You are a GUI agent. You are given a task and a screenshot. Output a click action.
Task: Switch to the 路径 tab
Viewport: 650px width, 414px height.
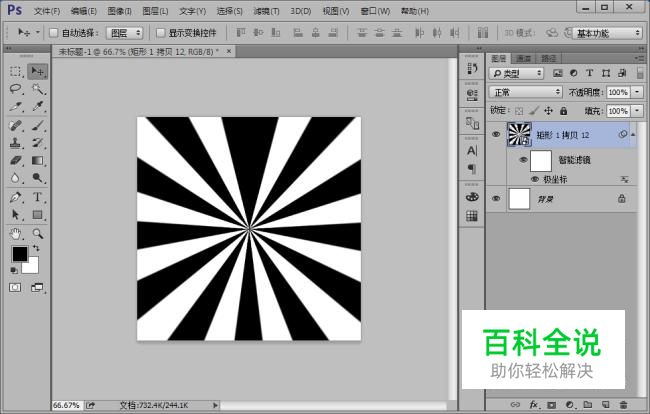click(x=548, y=58)
